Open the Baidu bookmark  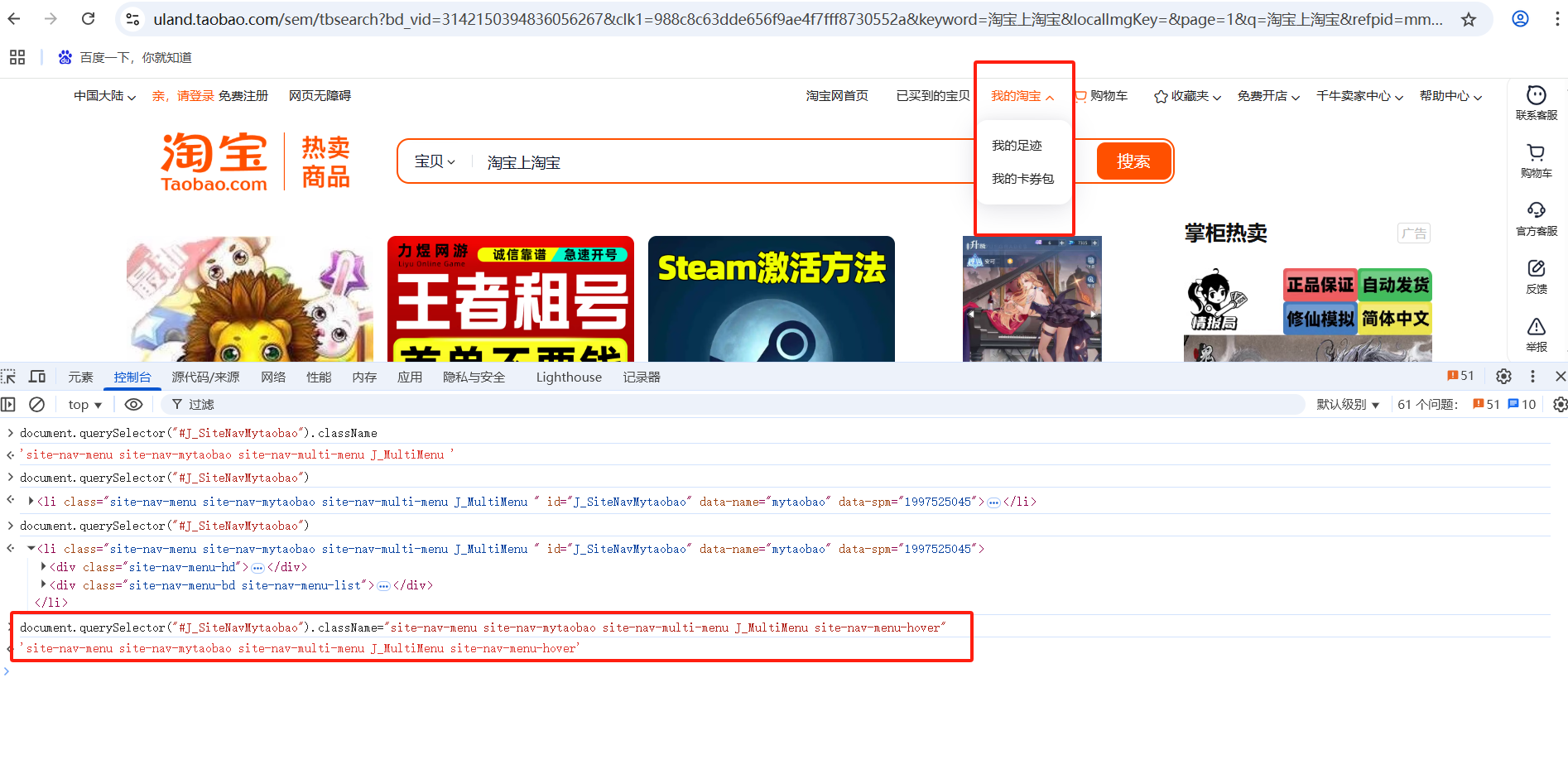pyautogui.click(x=124, y=57)
